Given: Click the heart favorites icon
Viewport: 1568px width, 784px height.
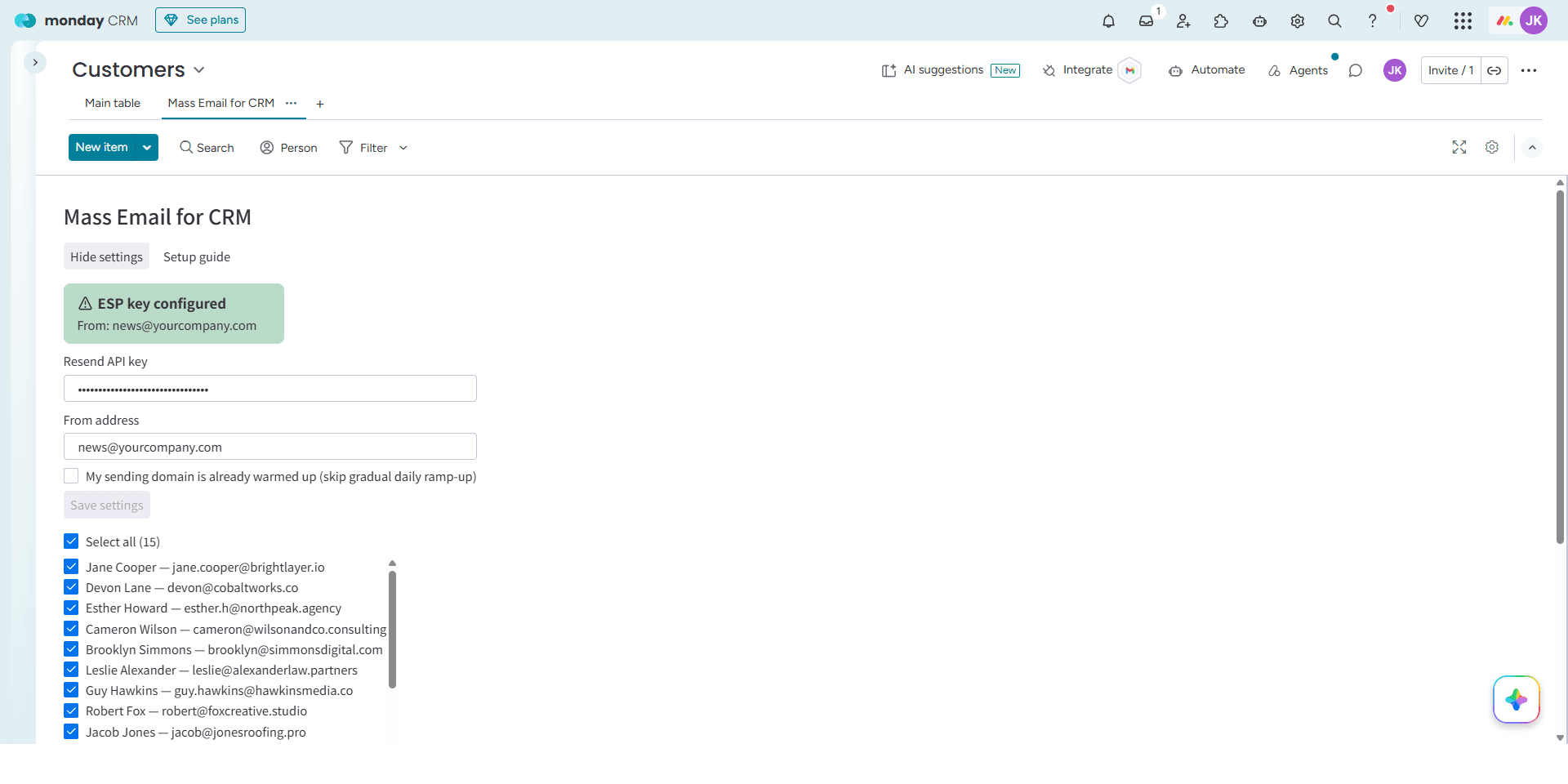Looking at the screenshot, I should 1421,21.
